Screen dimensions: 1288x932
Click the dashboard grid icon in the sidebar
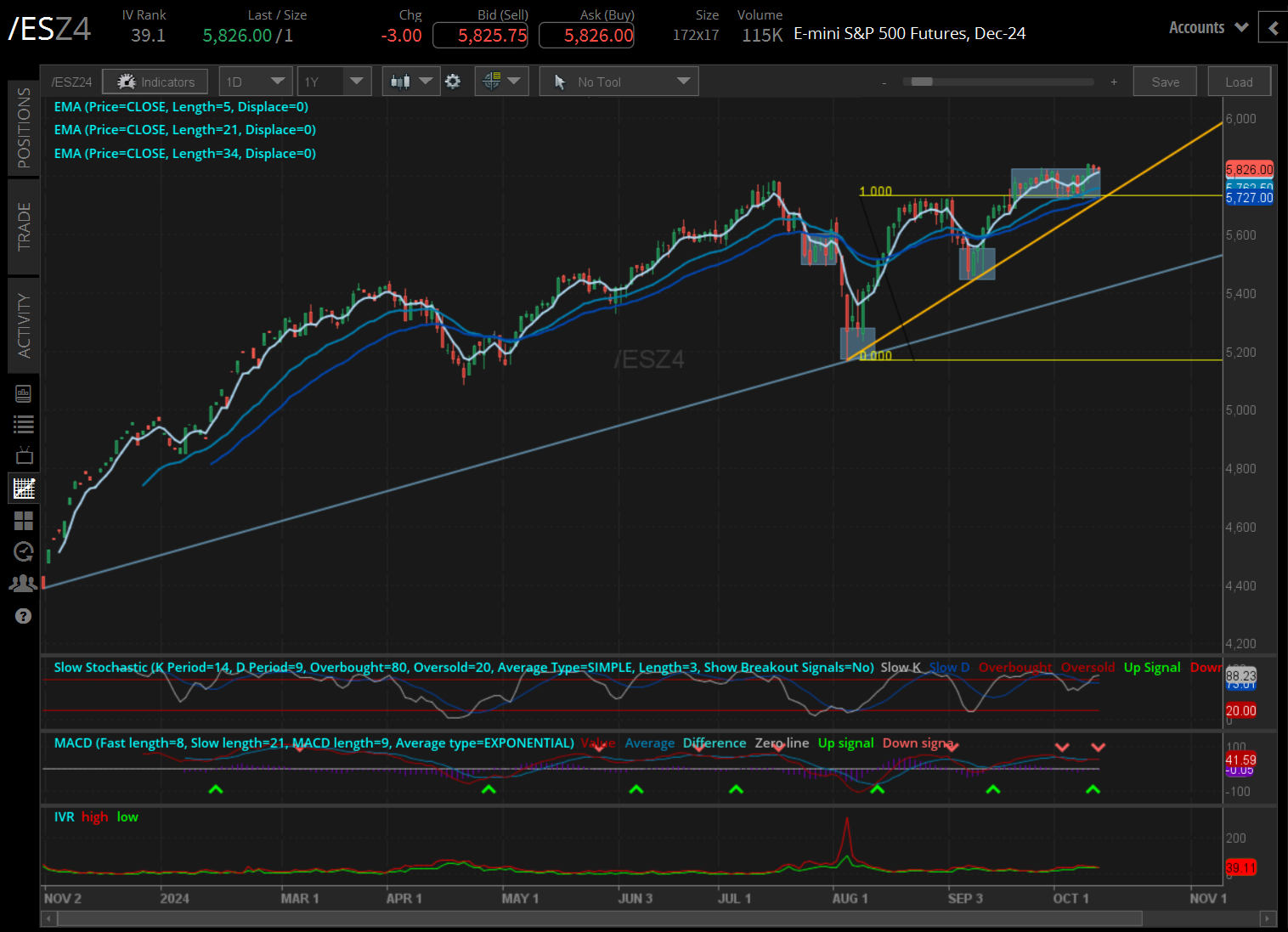pos(24,521)
